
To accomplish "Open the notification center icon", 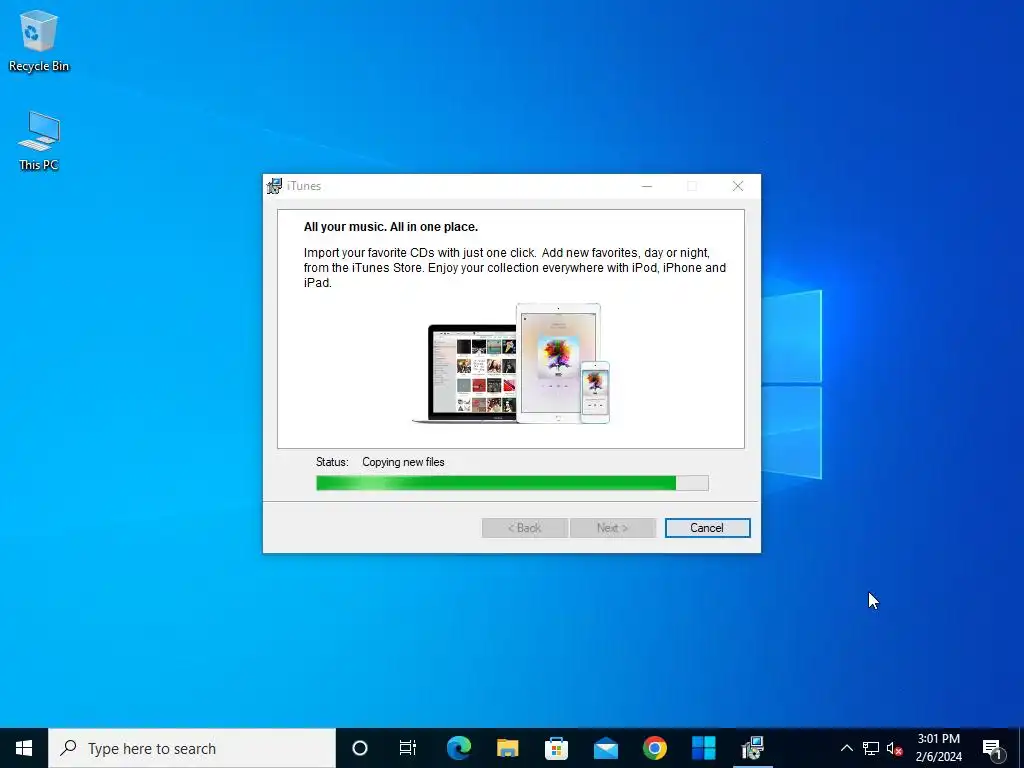I will click(992, 748).
